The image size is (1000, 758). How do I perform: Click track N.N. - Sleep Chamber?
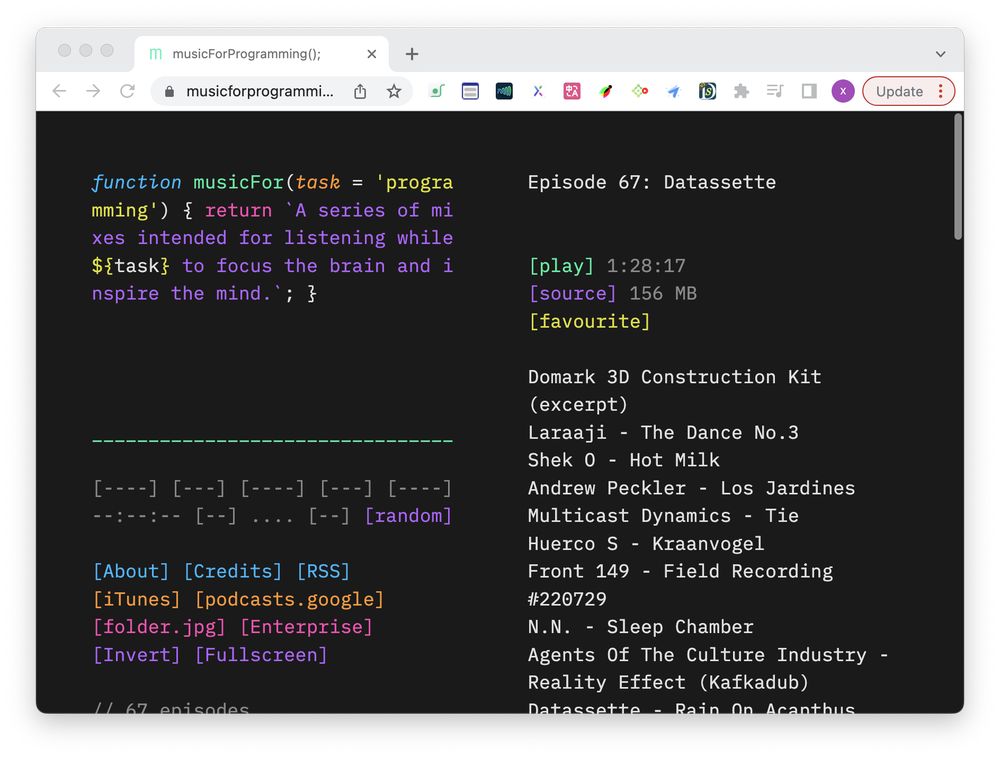[x=640, y=627]
